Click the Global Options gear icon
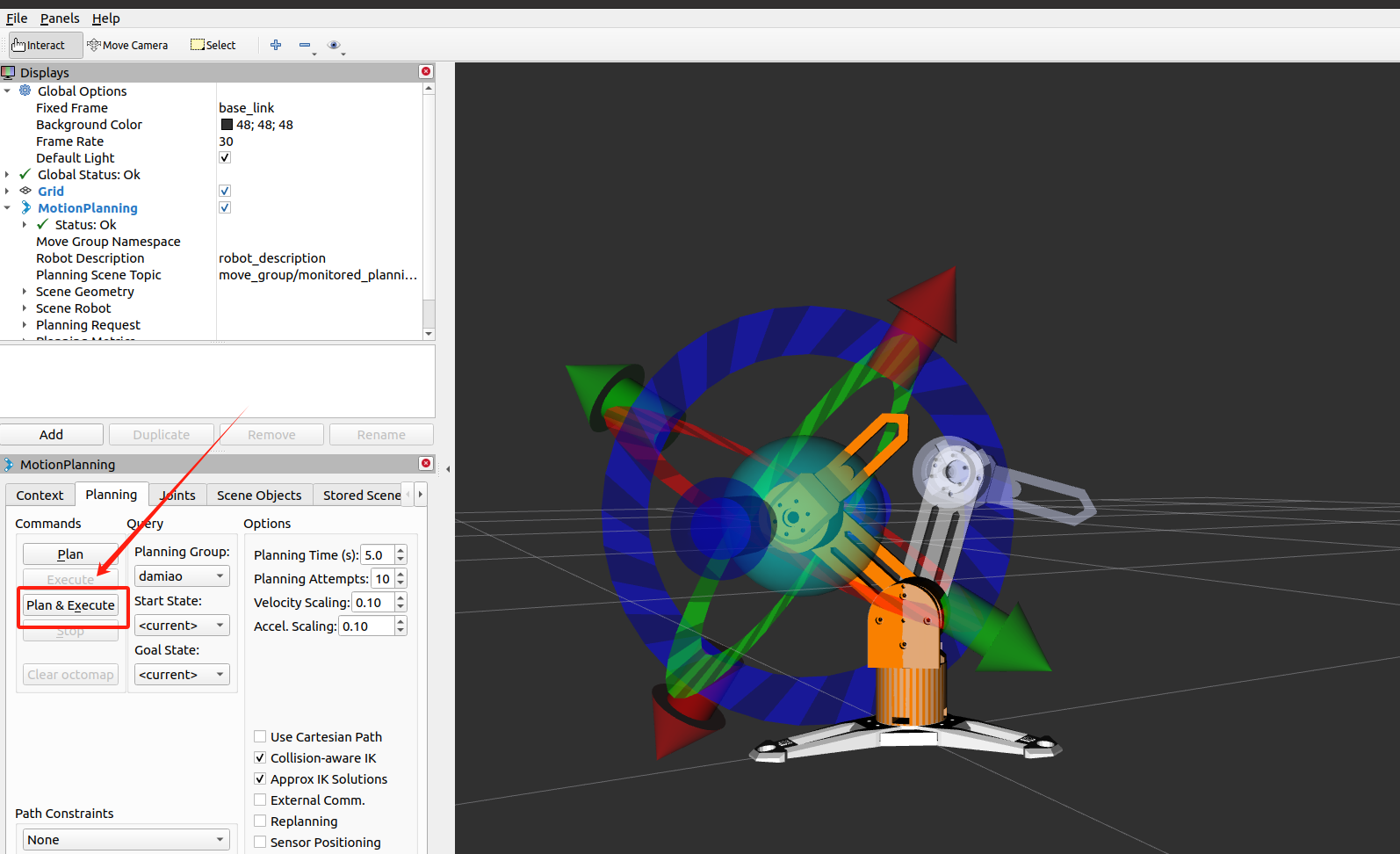 pos(25,90)
